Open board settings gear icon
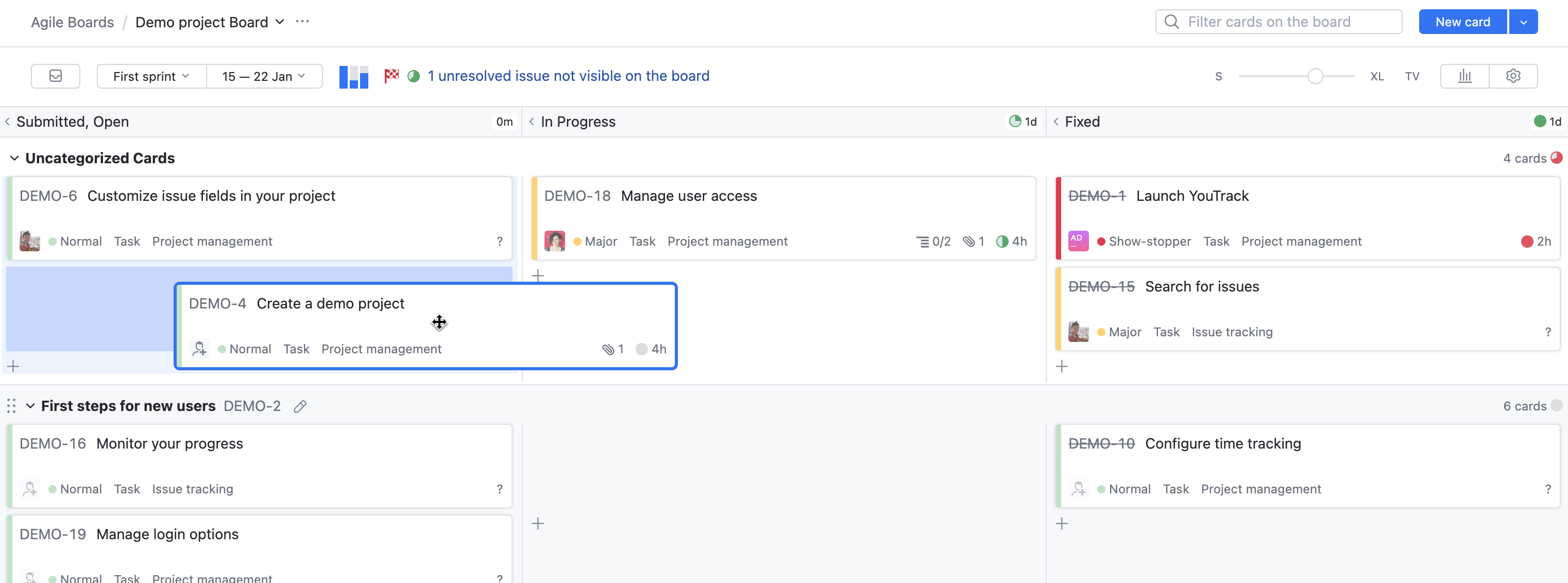 1513,76
